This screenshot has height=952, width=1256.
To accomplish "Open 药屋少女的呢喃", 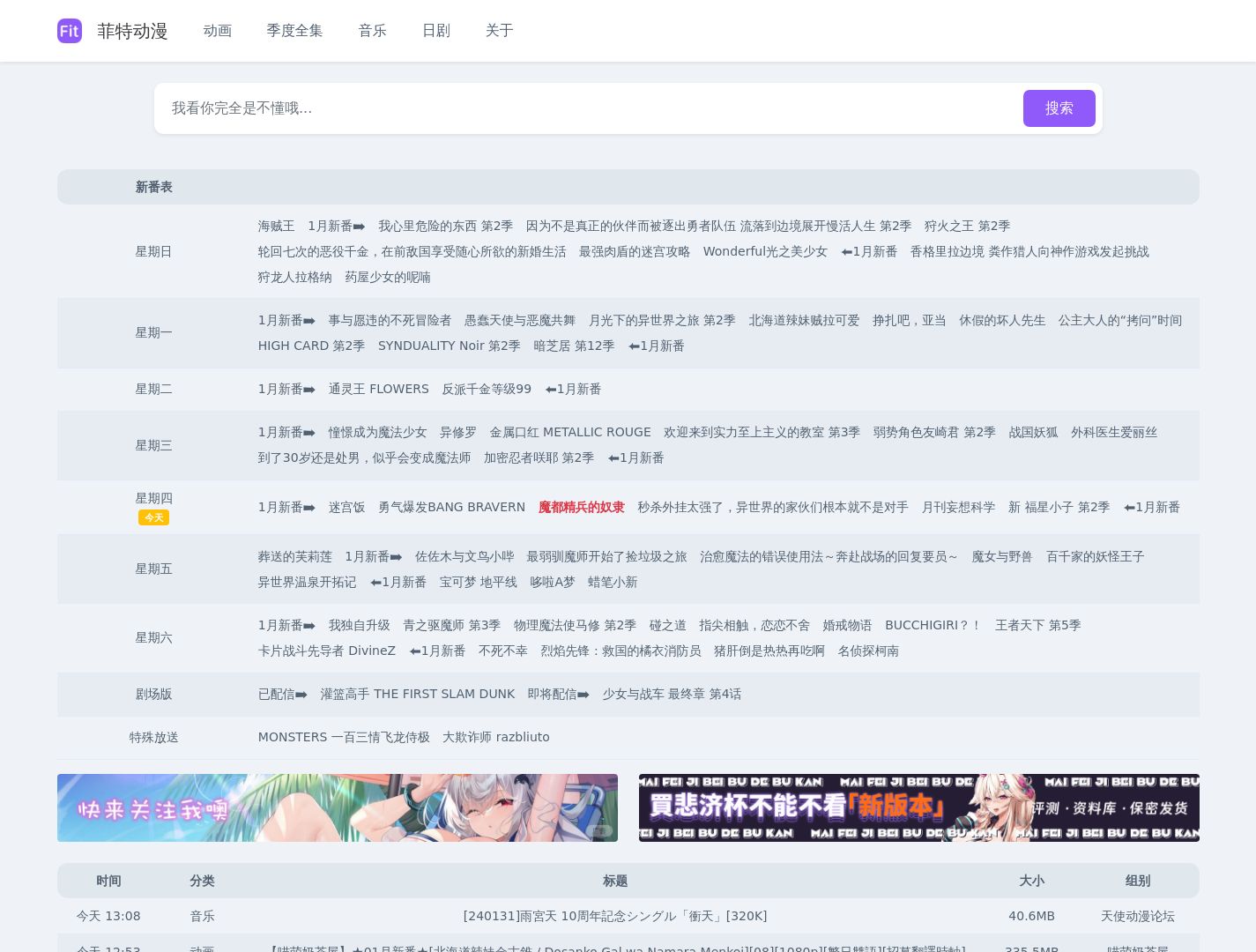I will [x=388, y=278].
